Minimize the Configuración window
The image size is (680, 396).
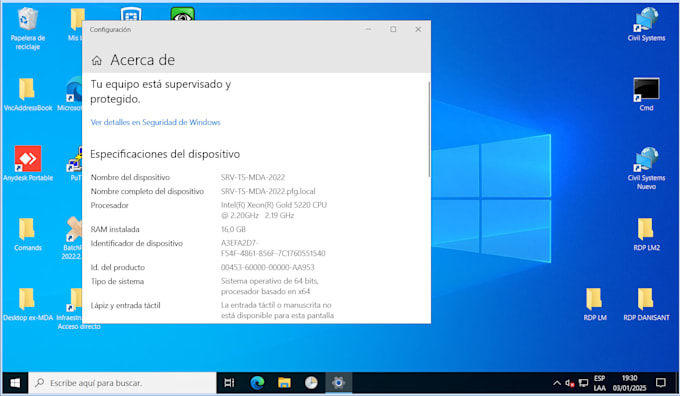tap(368, 29)
